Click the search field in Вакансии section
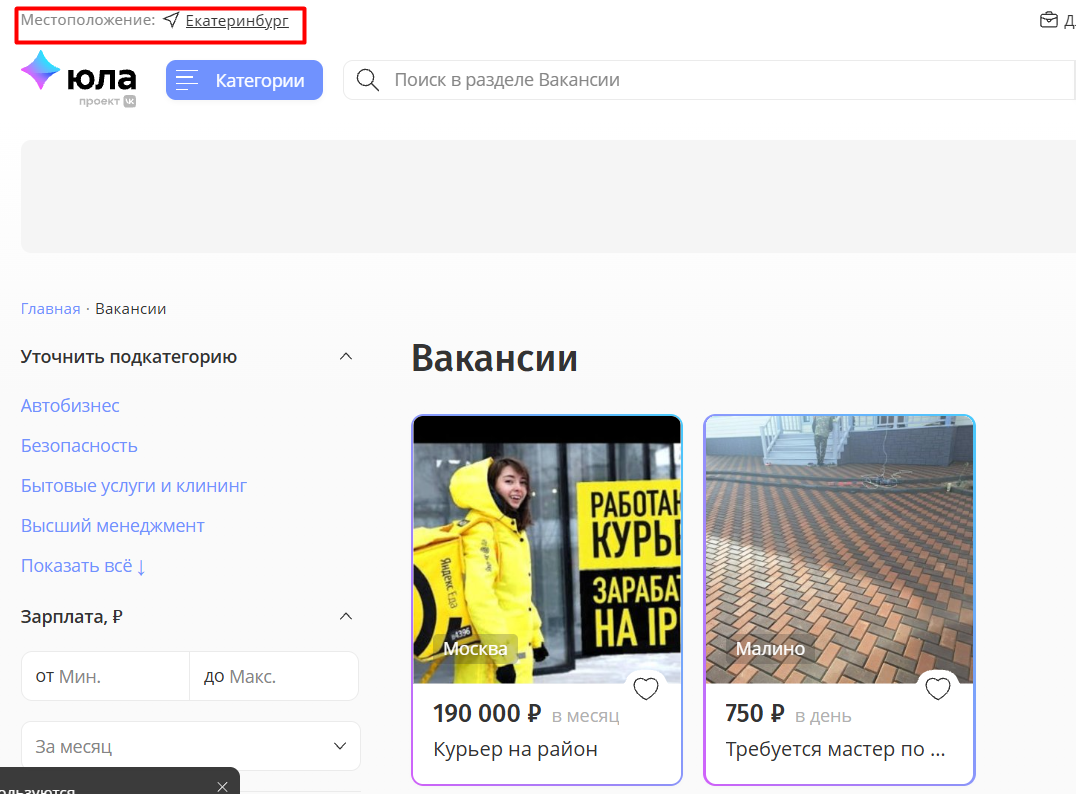The height and width of the screenshot is (794, 1076). (700, 81)
